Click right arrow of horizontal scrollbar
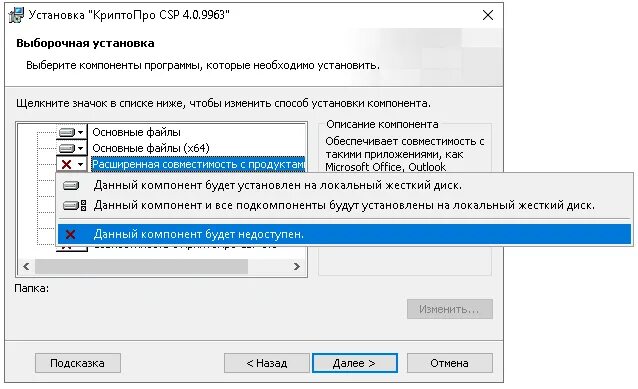Screen dimensions: 638x389 [297, 267]
